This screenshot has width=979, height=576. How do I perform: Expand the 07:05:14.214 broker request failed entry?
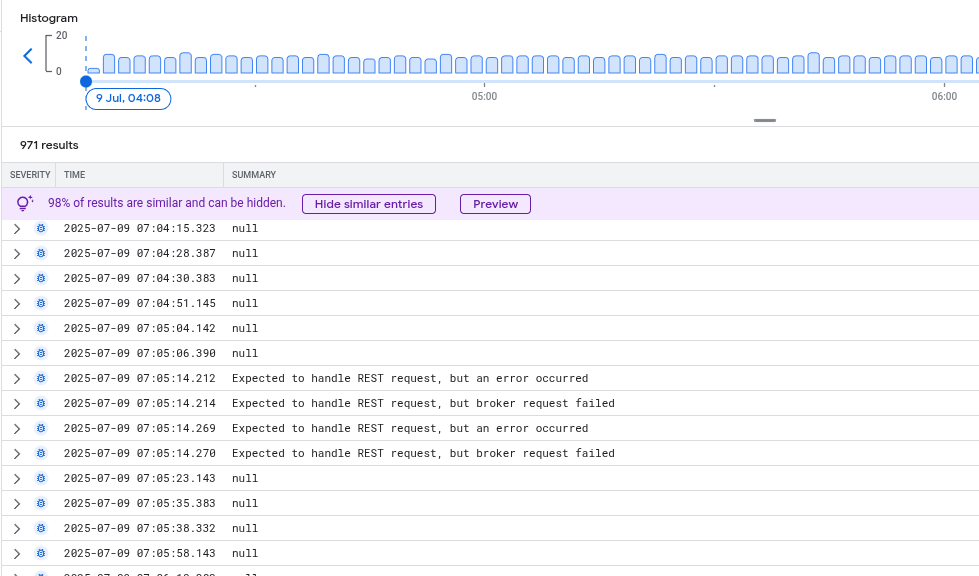click(x=17, y=403)
